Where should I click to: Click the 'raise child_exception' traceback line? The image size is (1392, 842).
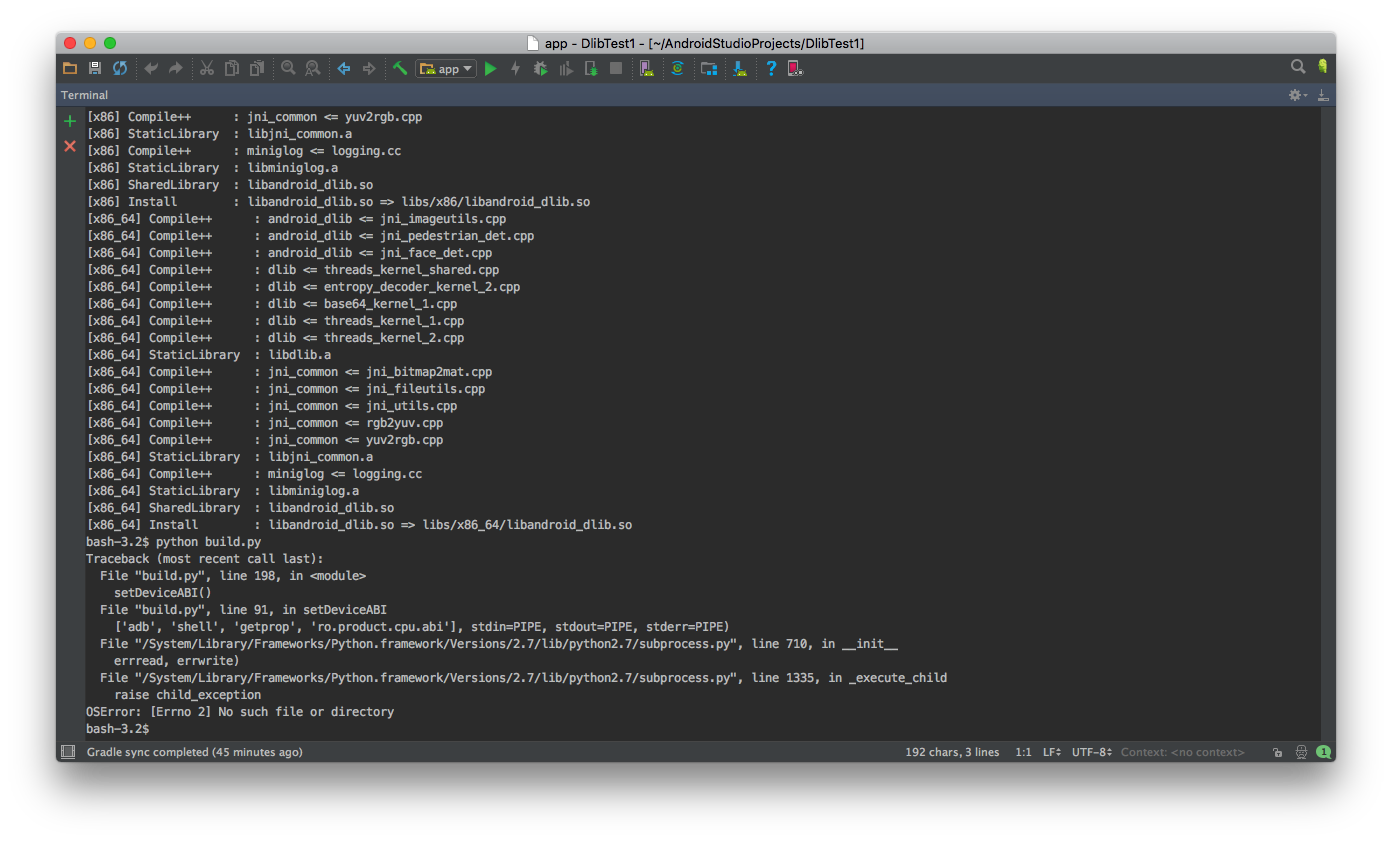click(x=188, y=695)
